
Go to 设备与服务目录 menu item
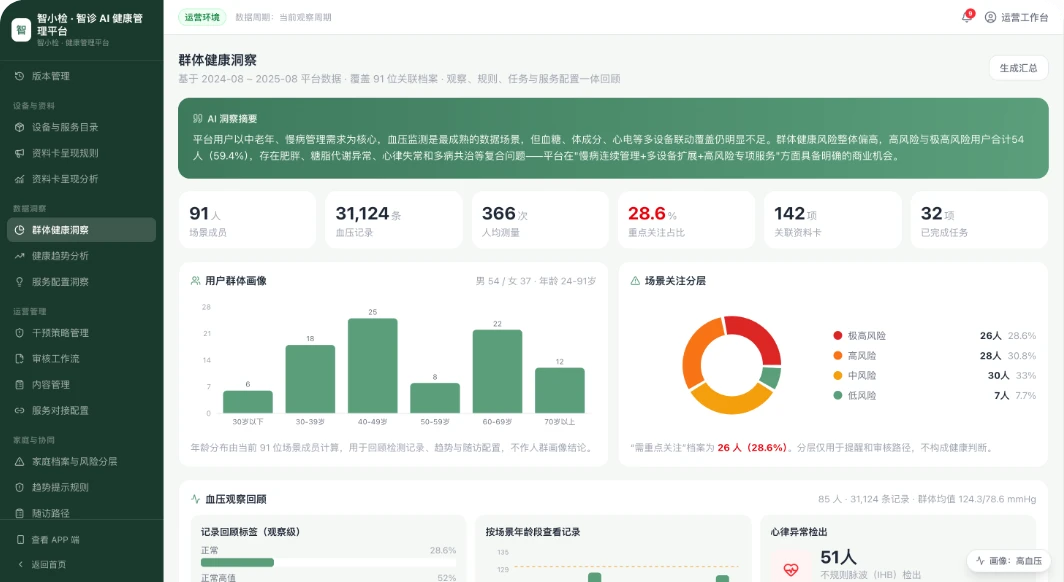click(81, 127)
